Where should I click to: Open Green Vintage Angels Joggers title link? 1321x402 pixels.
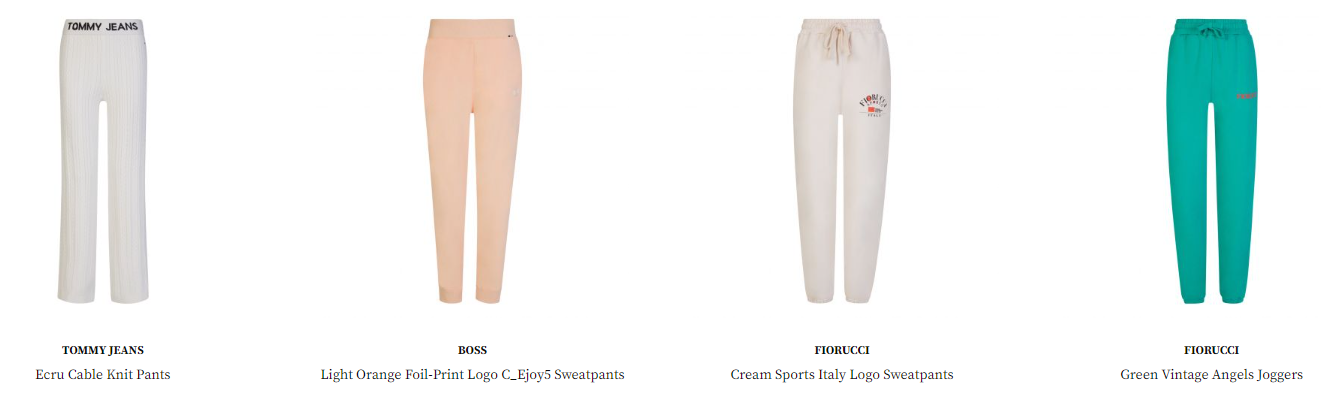coord(1211,375)
